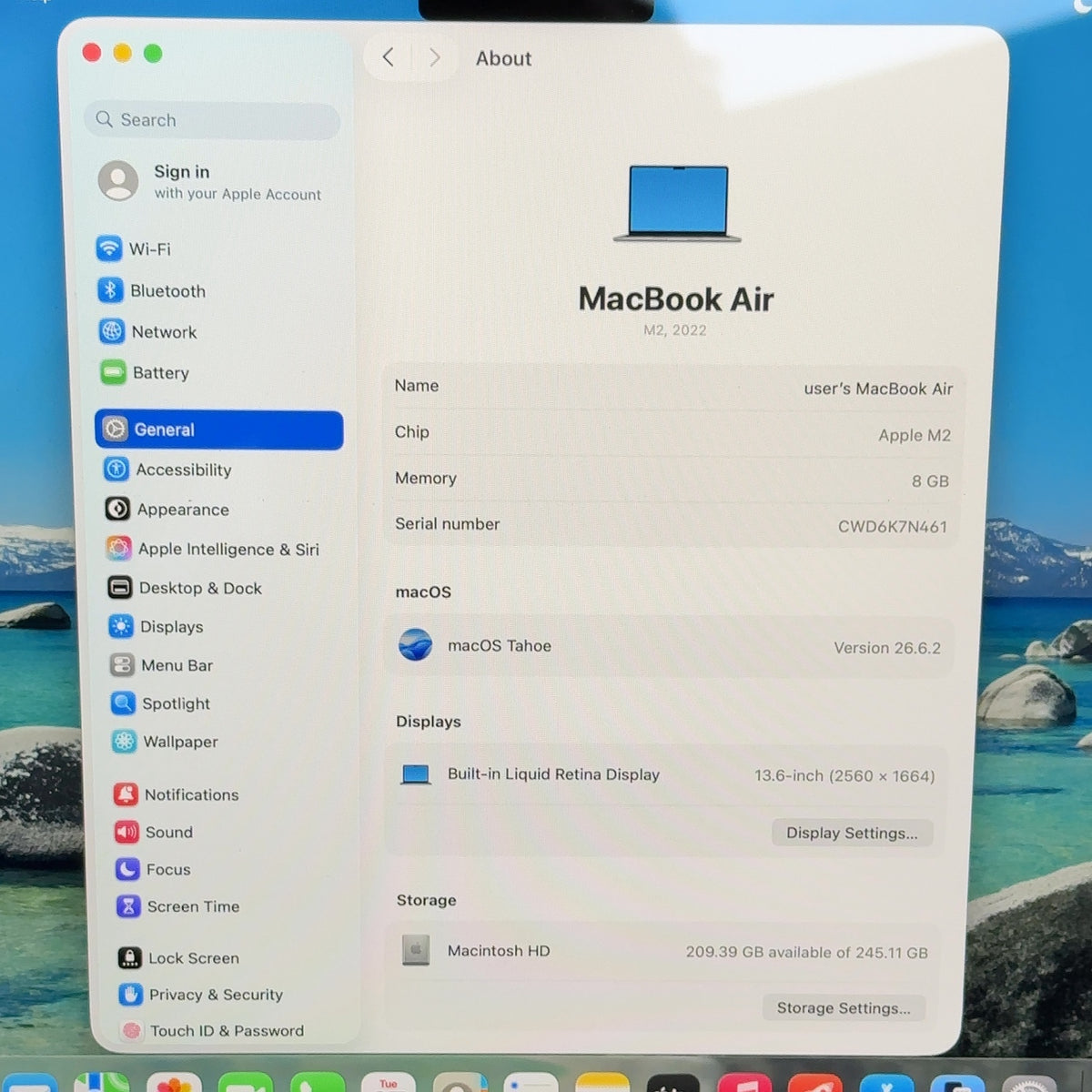Image resolution: width=1092 pixels, height=1092 pixels.
Task: Click the sidebar Search field
Action: pos(212,120)
